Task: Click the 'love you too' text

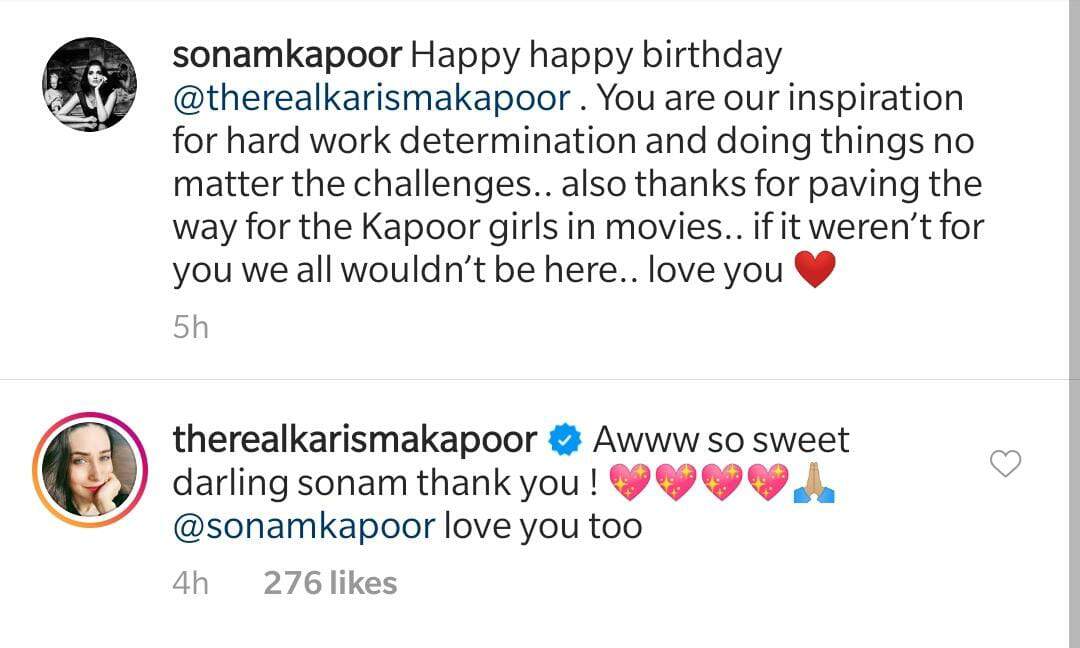Action: point(543,527)
